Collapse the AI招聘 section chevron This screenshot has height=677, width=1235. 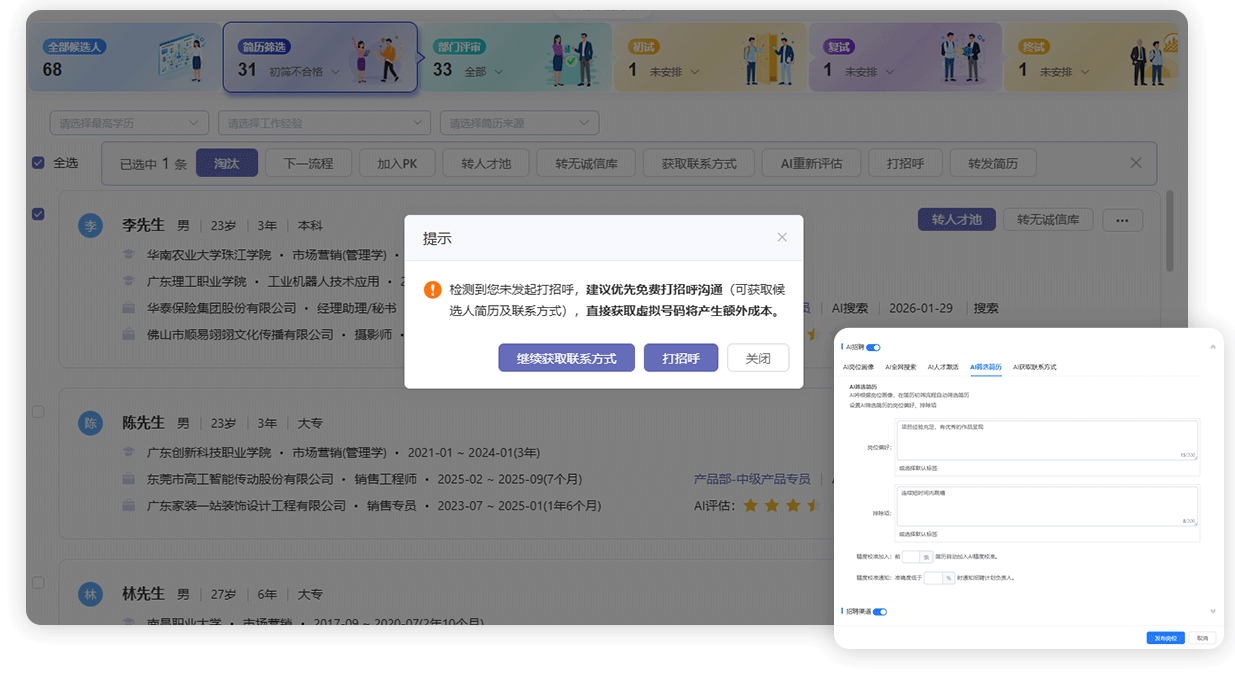tap(1213, 347)
